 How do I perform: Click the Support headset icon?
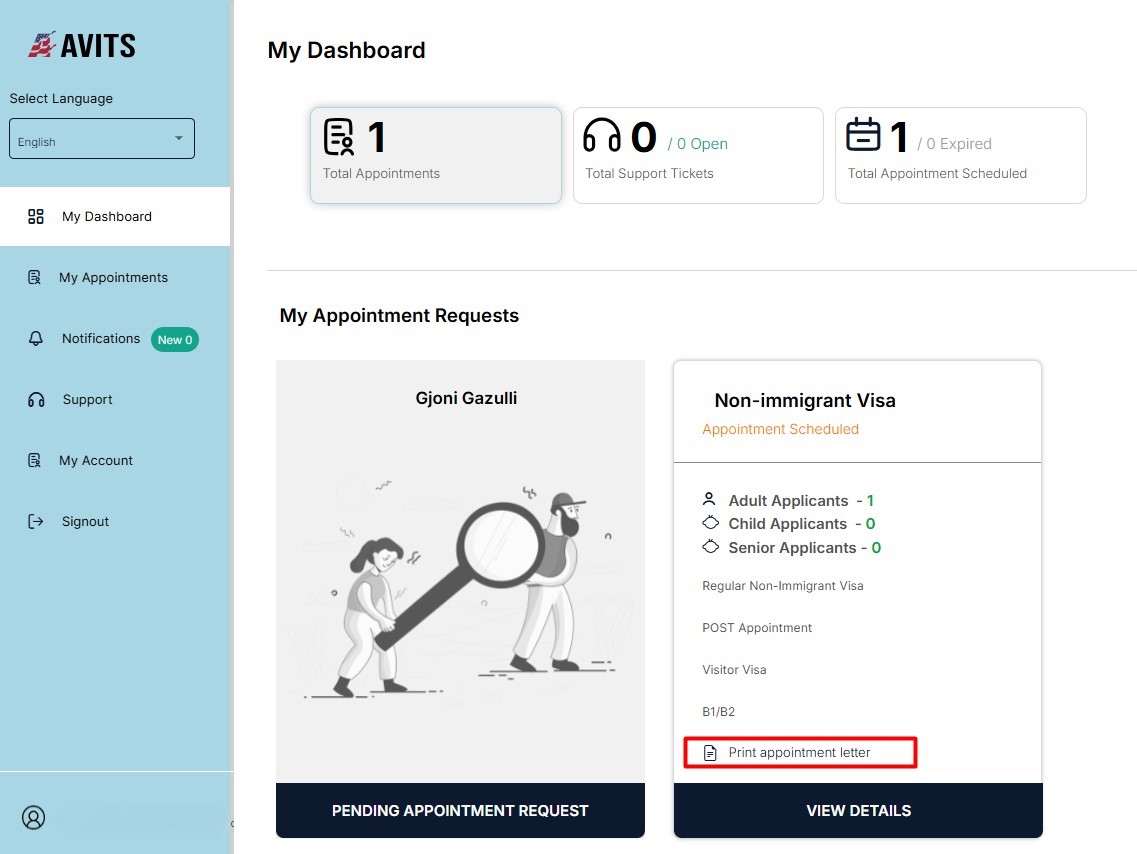coord(36,399)
